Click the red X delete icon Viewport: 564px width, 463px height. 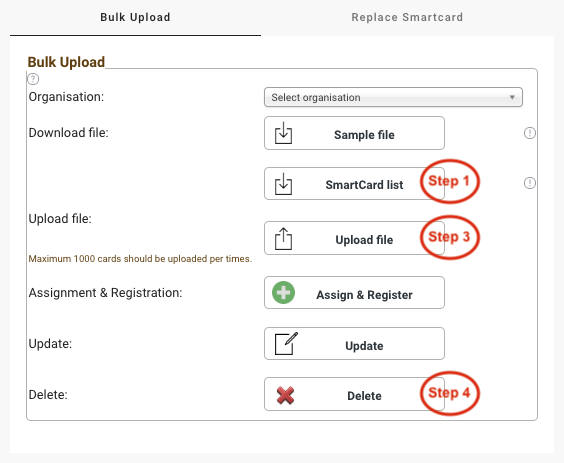point(285,395)
